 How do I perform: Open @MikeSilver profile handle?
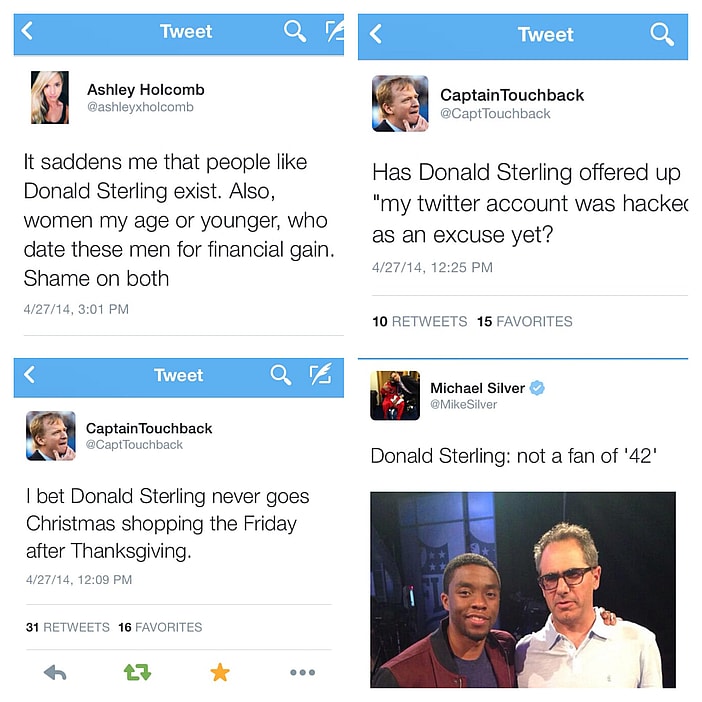[463, 404]
